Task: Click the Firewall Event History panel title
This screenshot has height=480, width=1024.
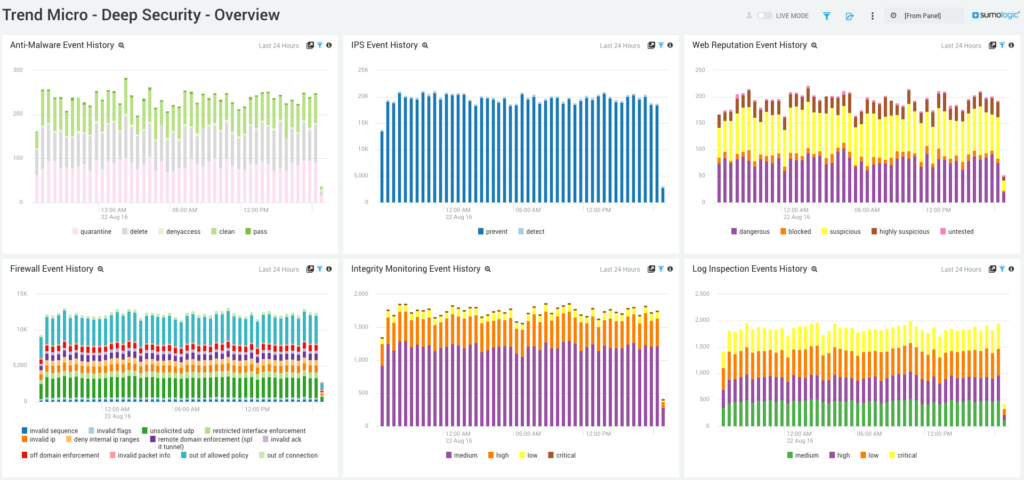Action: click(52, 268)
